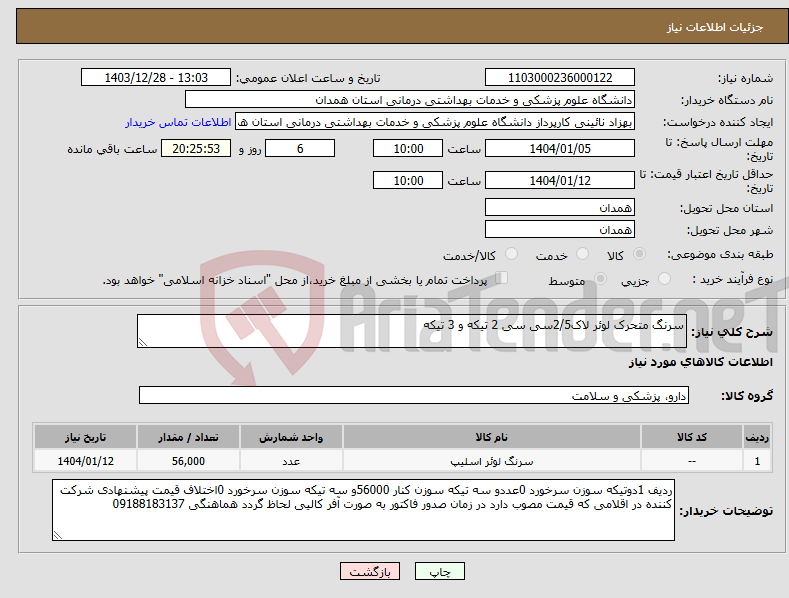Click the remaining time field 20:25:53
The width and height of the screenshot is (789, 598).
coord(196,148)
